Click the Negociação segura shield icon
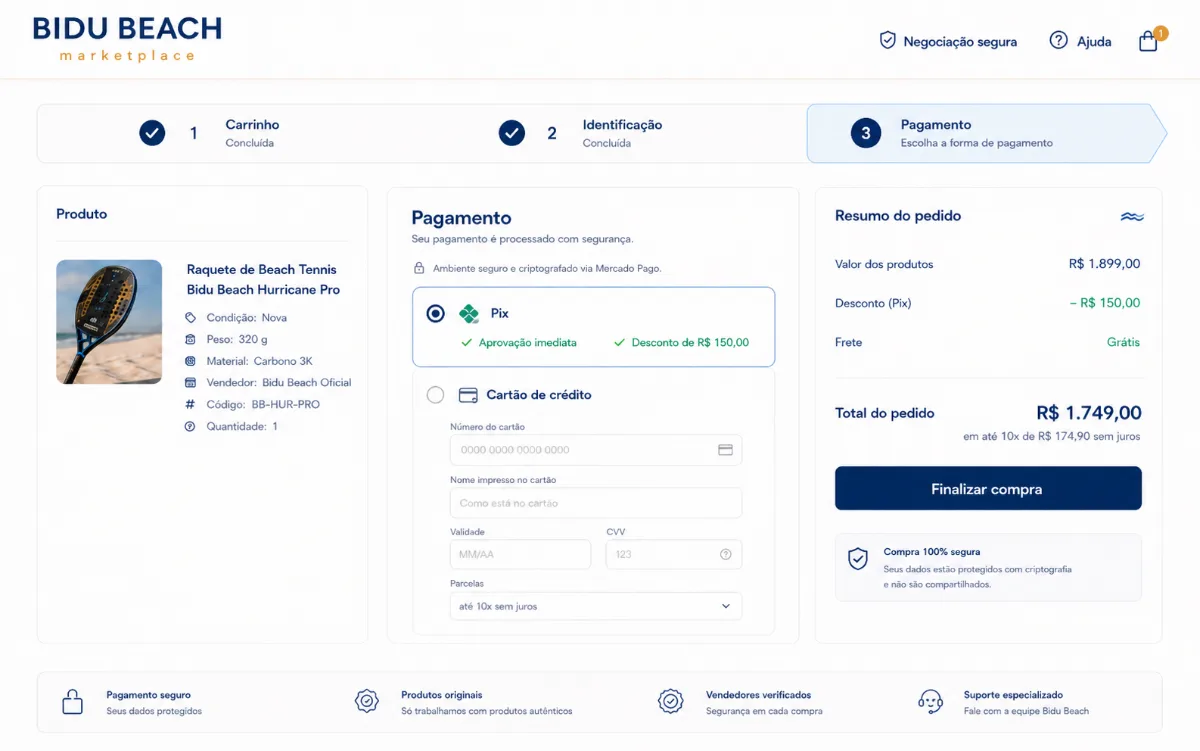 (x=887, y=40)
